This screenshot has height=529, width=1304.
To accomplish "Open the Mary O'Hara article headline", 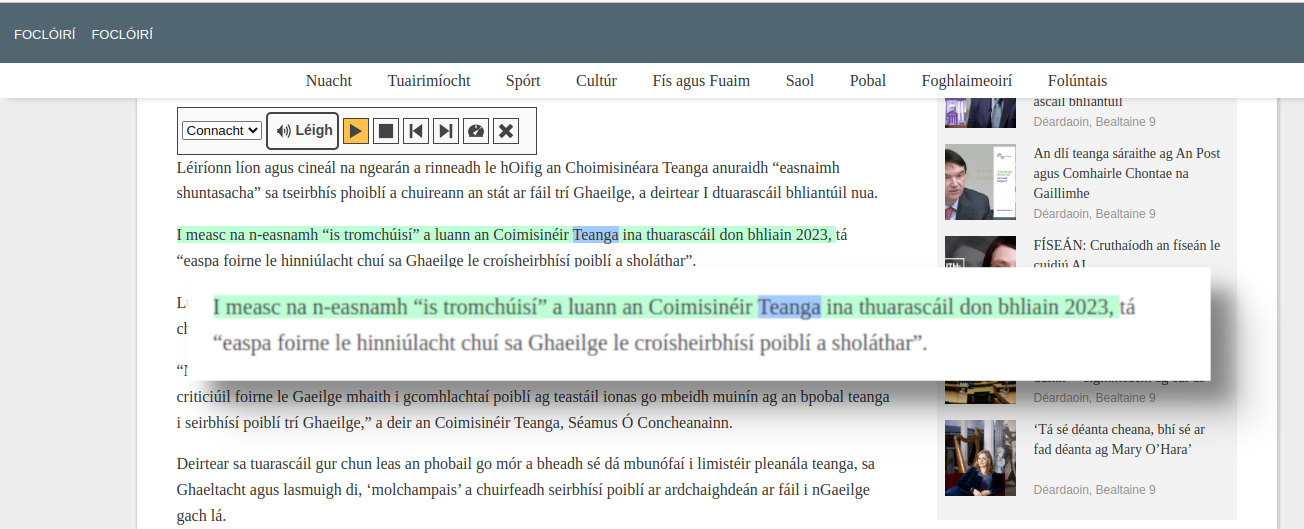I will point(1119,439).
